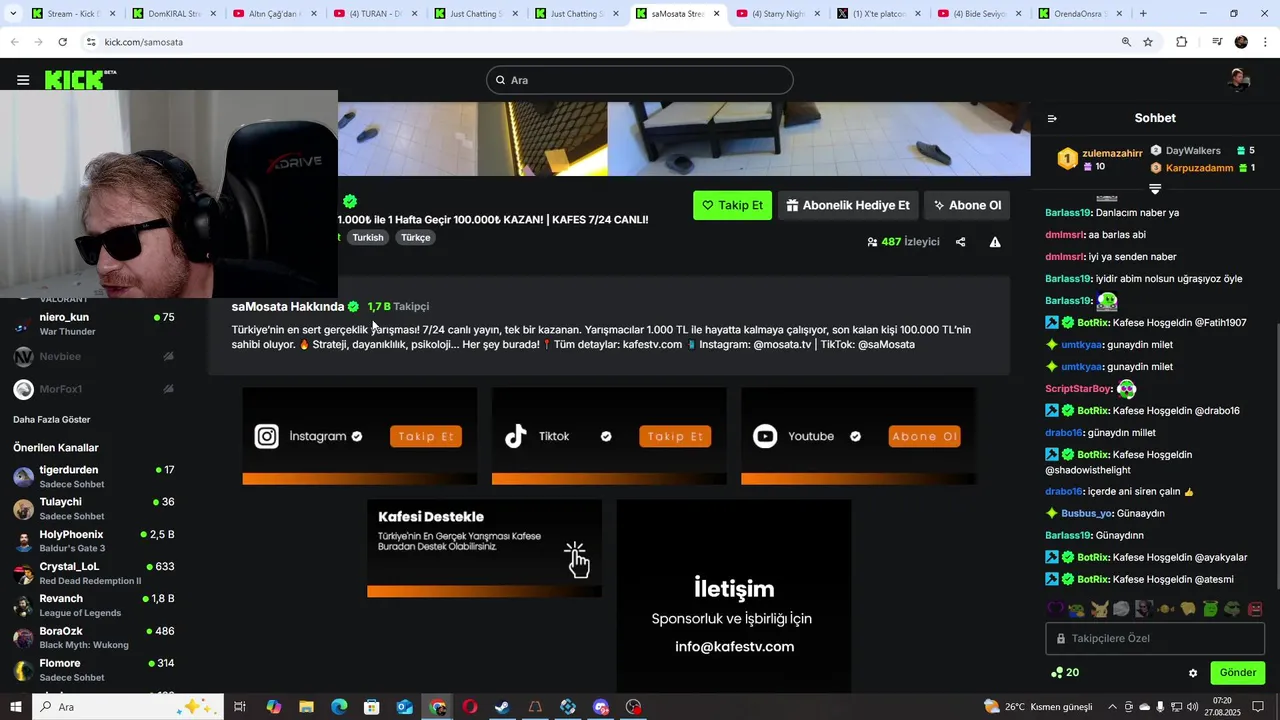
Task: Click the Turkish tag
Action: [368, 238]
